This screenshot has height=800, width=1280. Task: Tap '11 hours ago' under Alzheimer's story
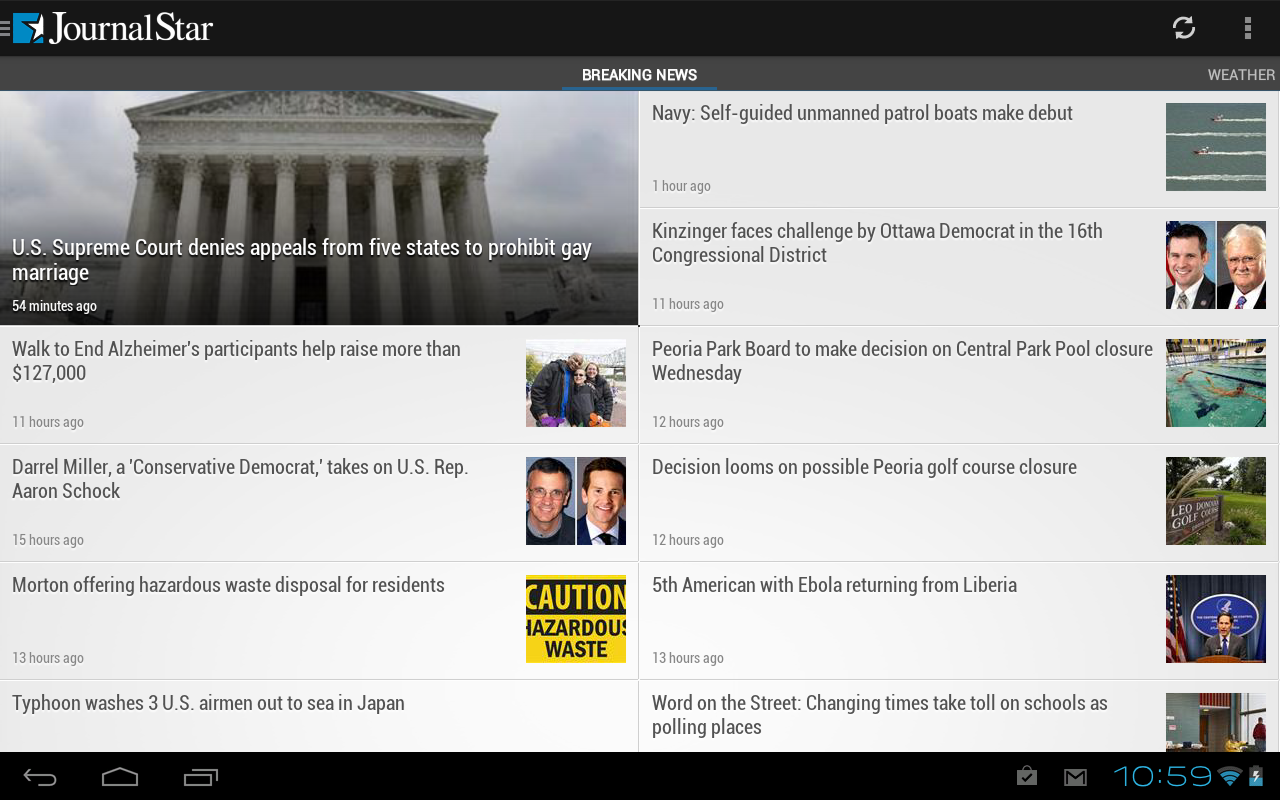[48, 422]
